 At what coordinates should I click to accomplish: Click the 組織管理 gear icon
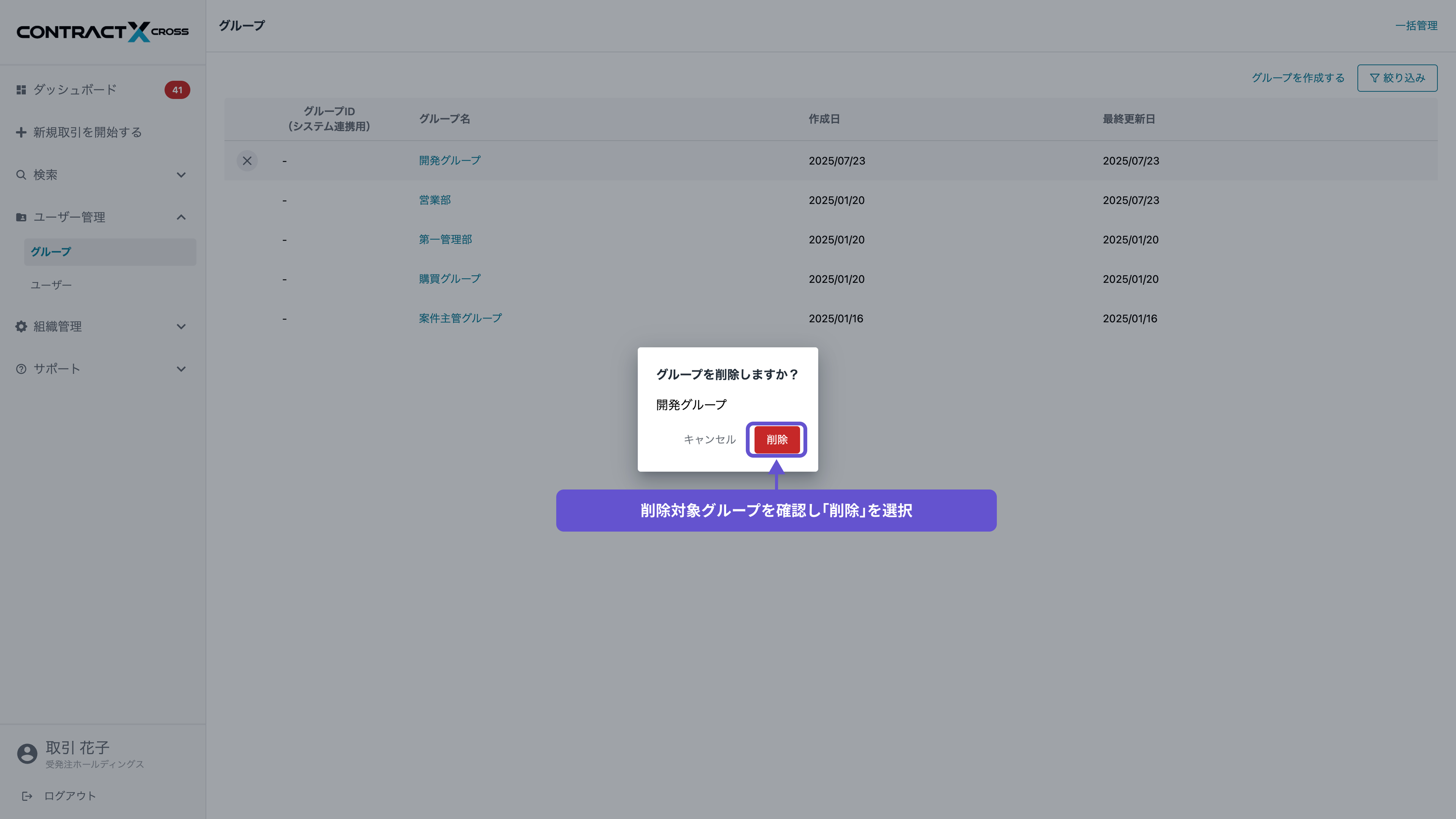[x=21, y=326]
